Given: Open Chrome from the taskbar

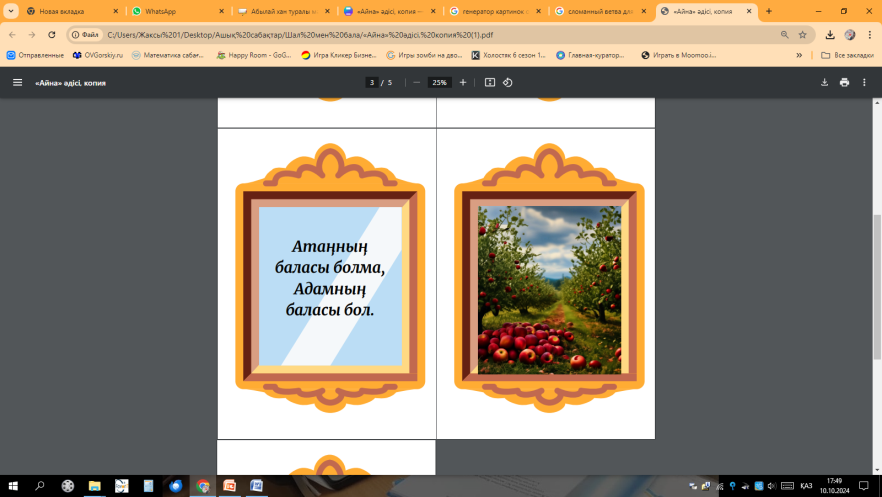Looking at the screenshot, I should [x=202, y=486].
